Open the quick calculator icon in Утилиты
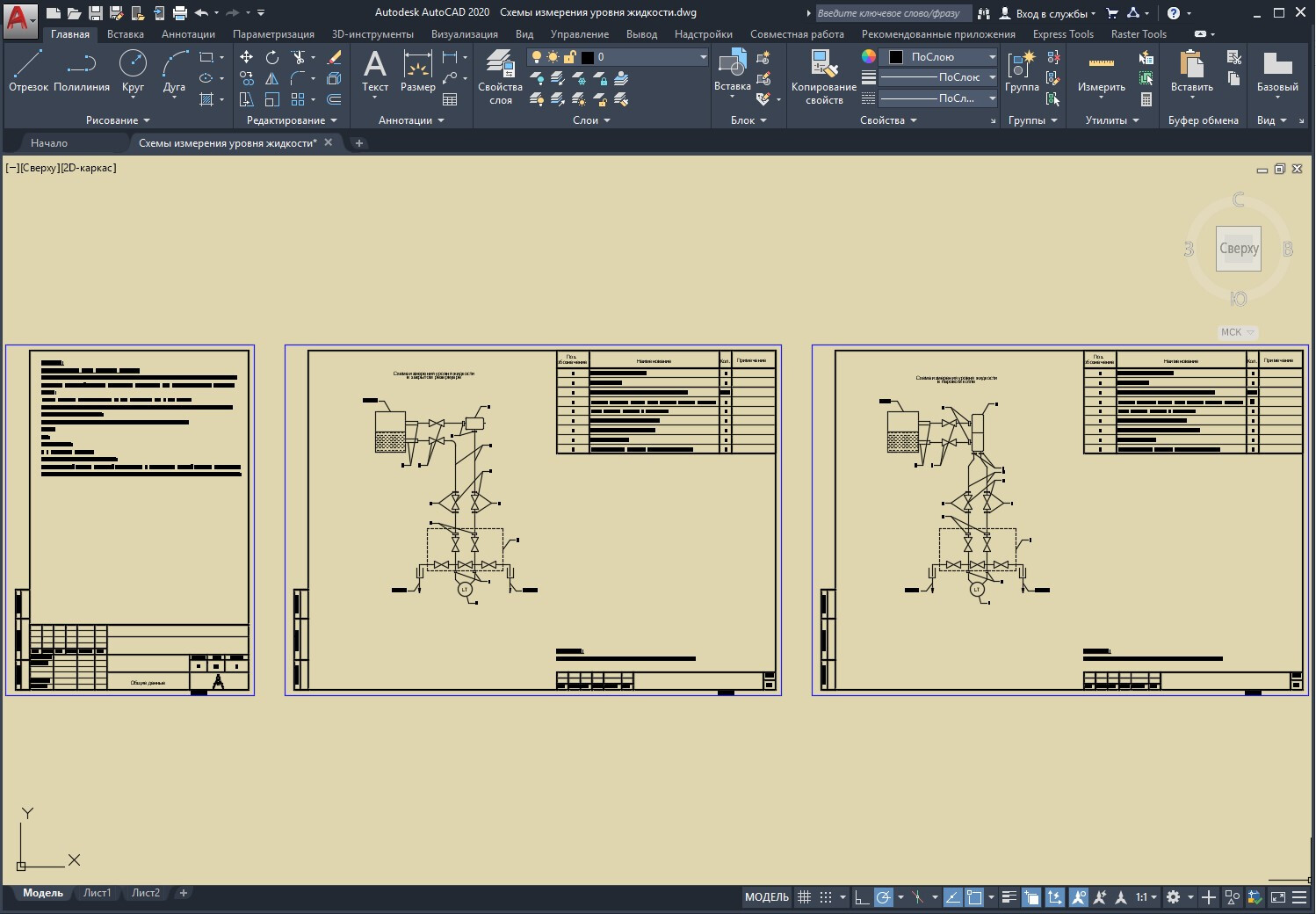Image resolution: width=1316 pixels, height=914 pixels. [x=1146, y=99]
